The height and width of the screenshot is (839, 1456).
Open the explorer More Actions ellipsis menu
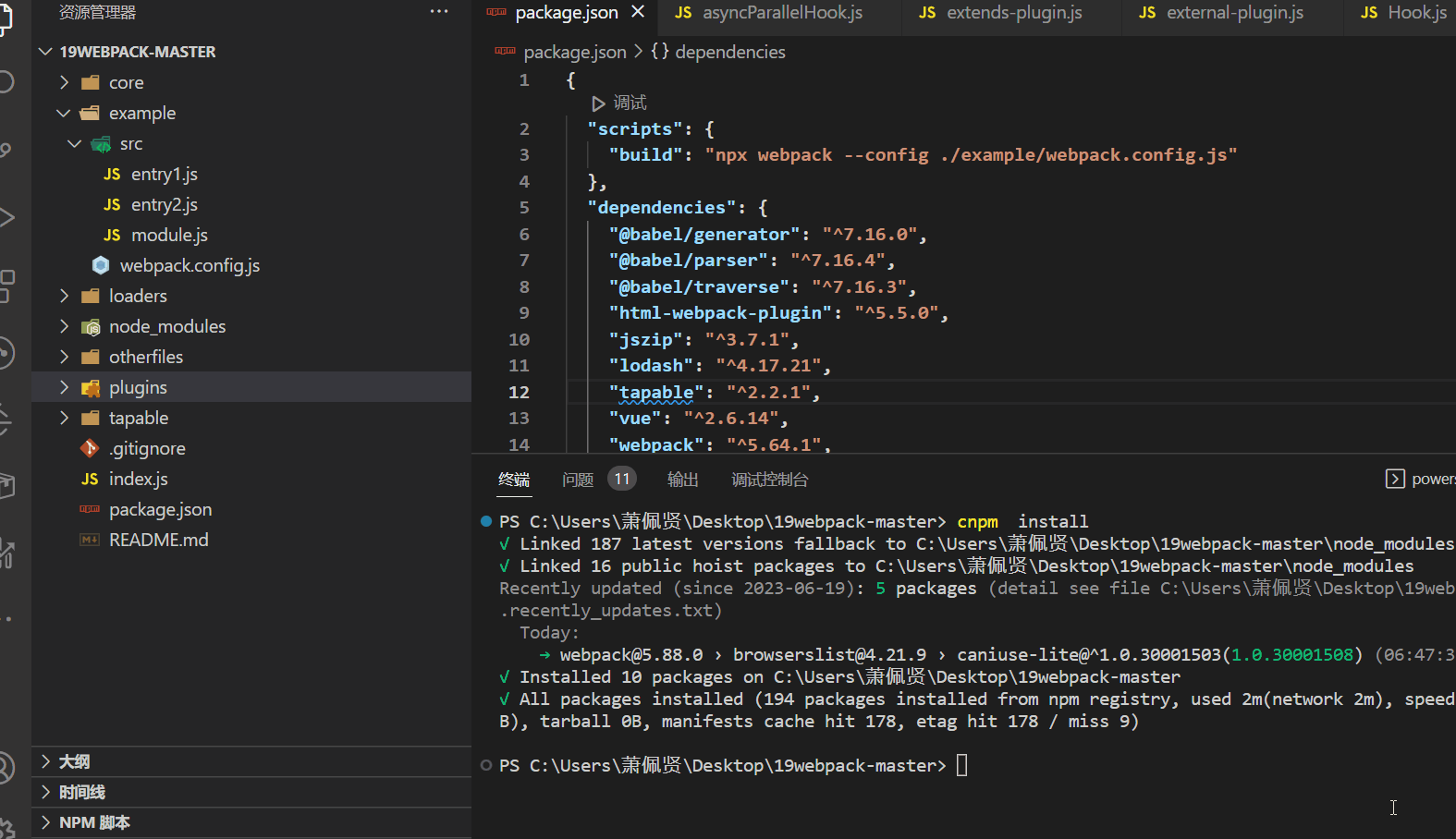coord(438,12)
